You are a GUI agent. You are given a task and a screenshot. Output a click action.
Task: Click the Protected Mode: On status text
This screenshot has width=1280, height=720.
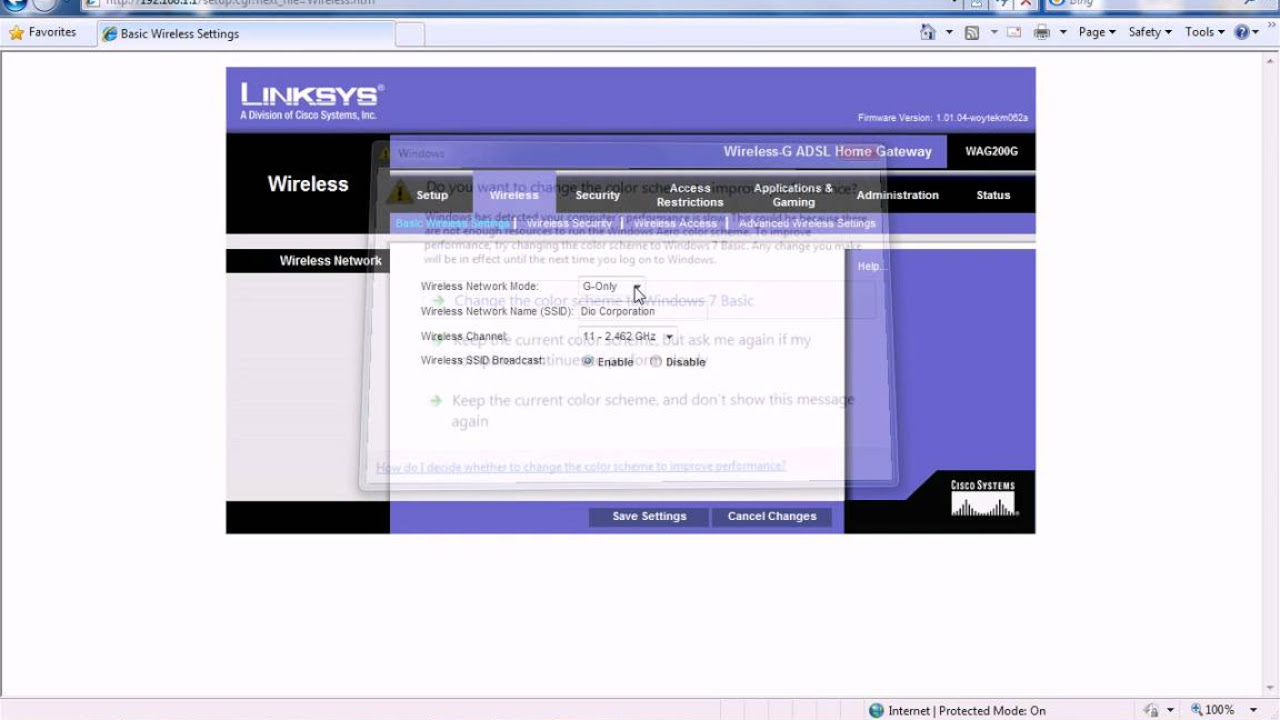pyautogui.click(x=992, y=710)
